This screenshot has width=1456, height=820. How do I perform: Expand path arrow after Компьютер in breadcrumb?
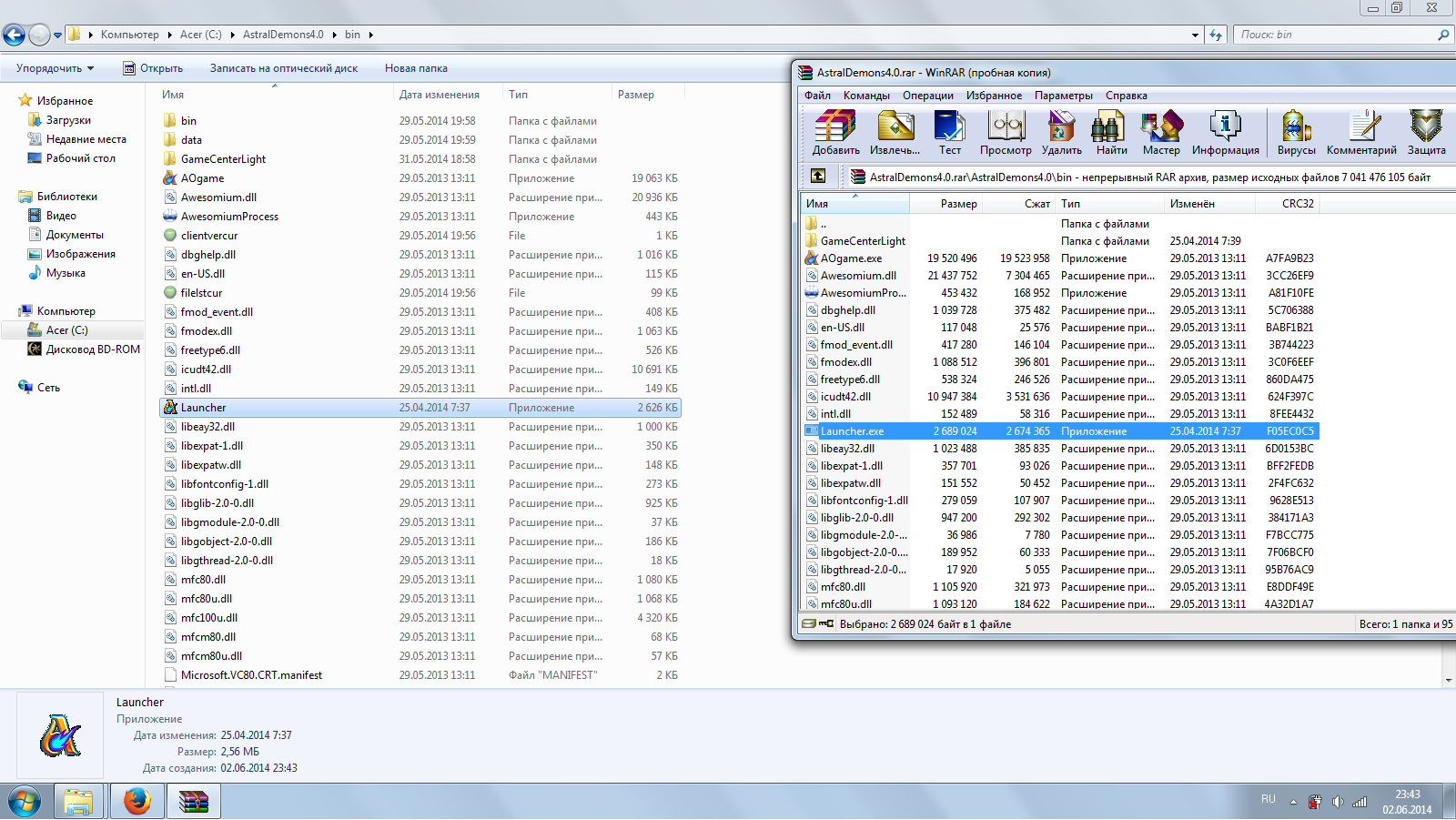(169, 35)
